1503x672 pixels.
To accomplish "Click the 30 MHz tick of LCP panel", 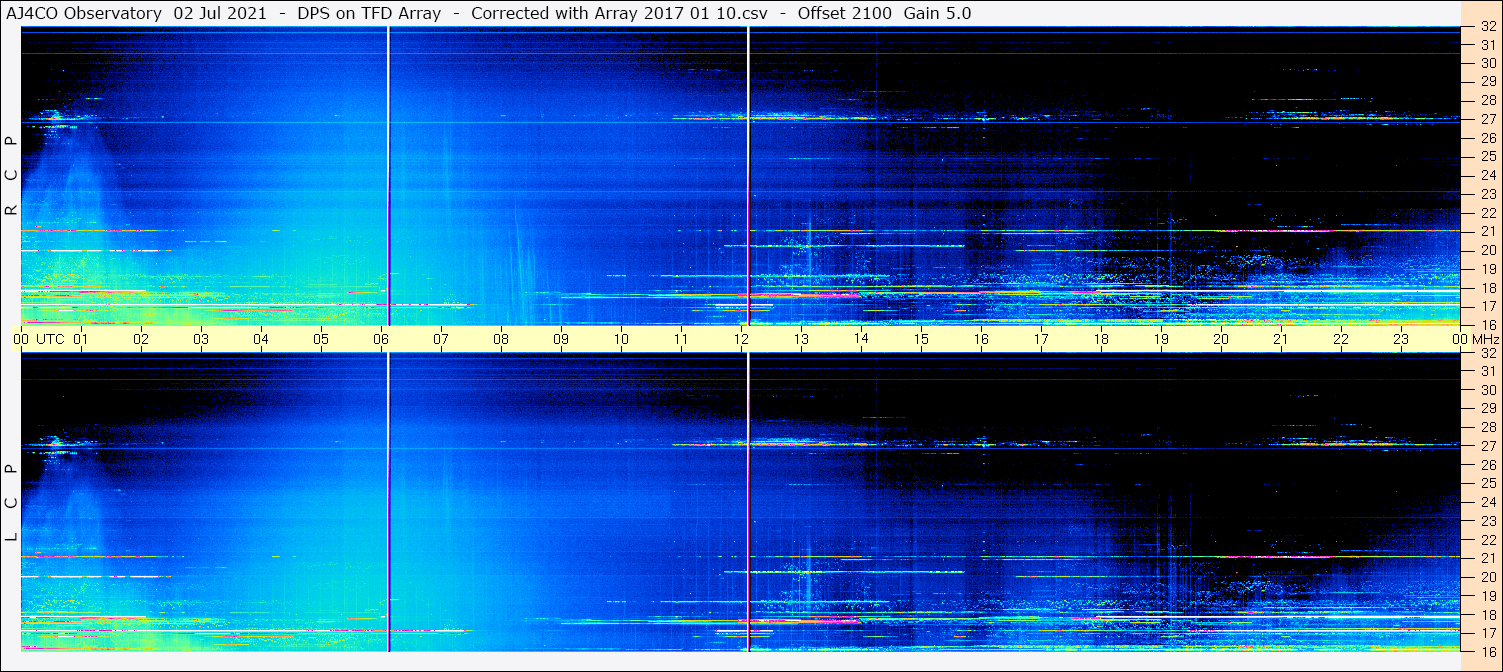I will pos(1487,390).
